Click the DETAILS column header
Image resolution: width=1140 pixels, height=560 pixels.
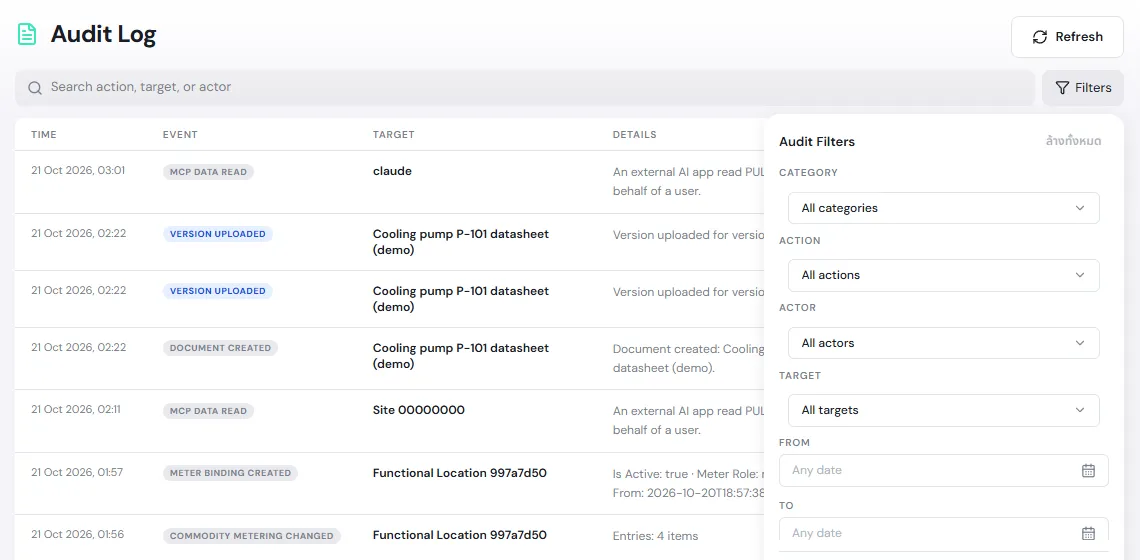[634, 135]
